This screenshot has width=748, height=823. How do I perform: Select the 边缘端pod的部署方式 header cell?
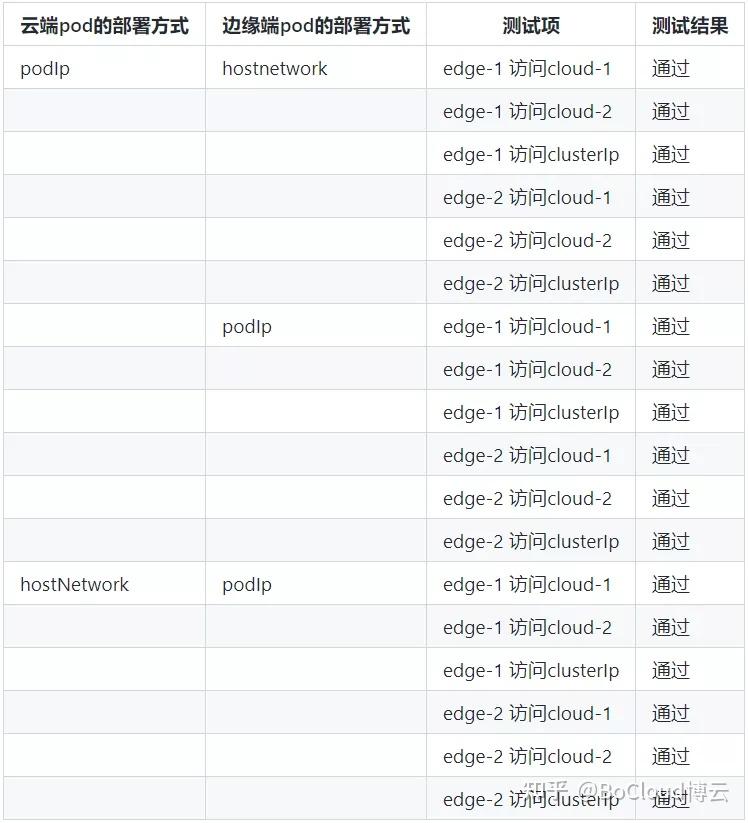tap(315, 26)
